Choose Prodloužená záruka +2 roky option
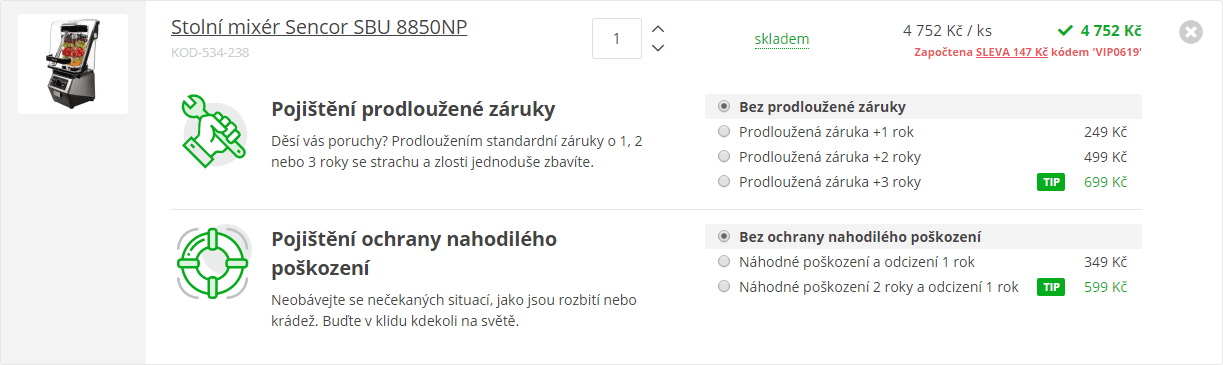The image size is (1223, 365). pos(923,157)
